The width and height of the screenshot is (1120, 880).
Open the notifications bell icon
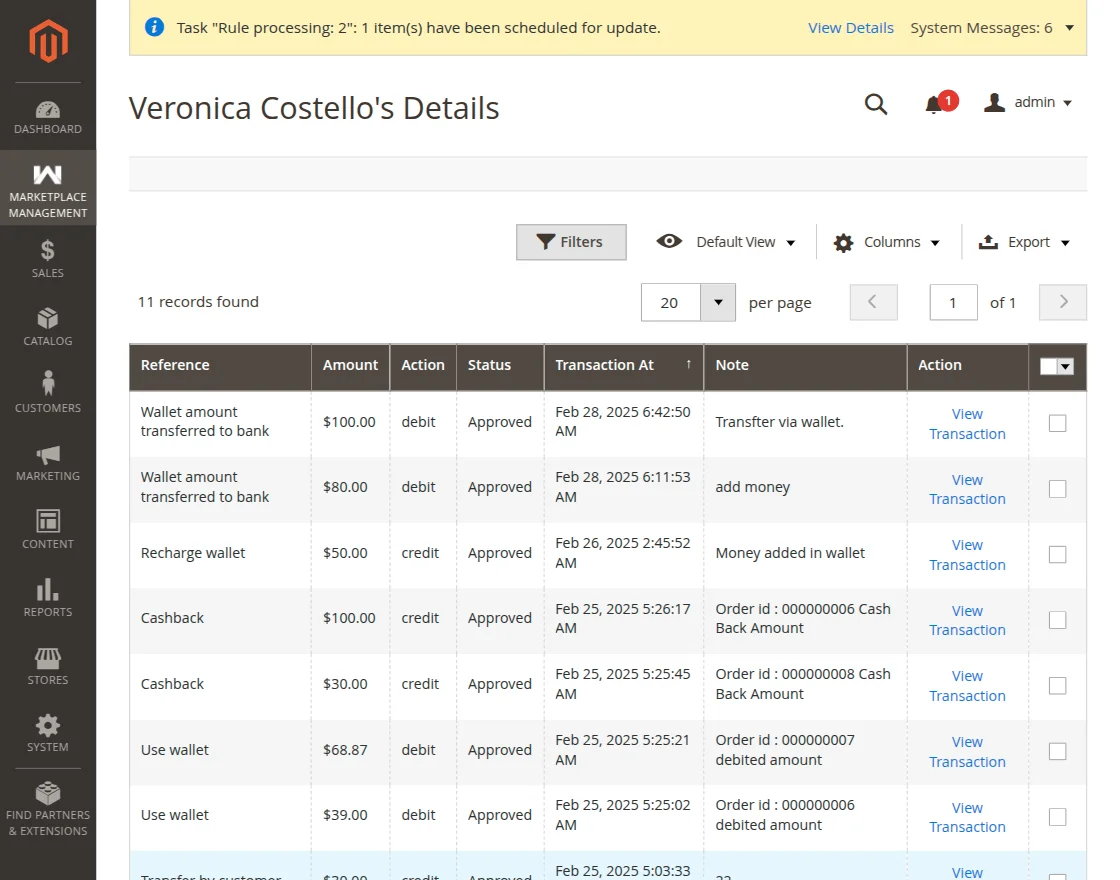point(934,104)
